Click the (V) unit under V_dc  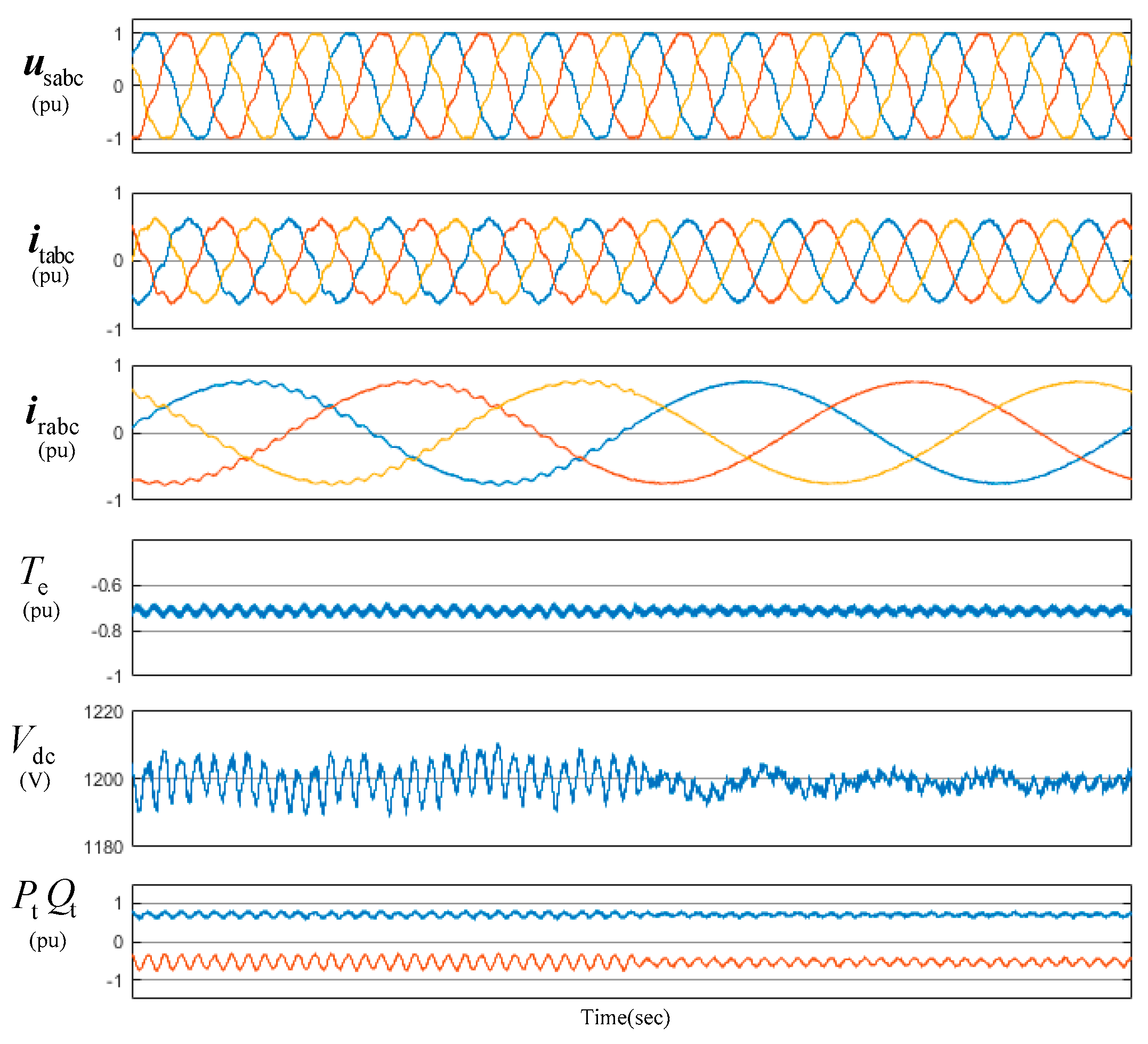35,782
